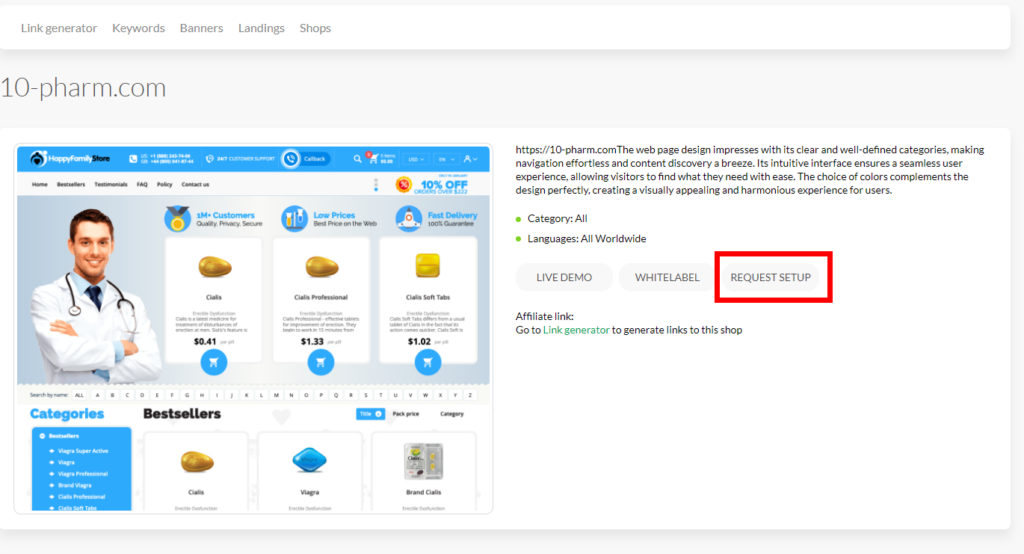Select ALL in the search-by-name letter bar
The image size is (1024, 554).
(x=79, y=395)
